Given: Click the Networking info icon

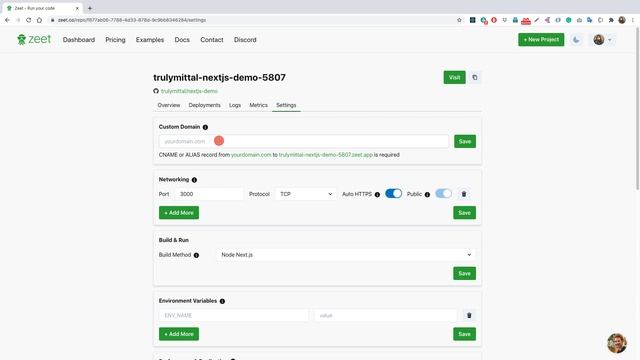Looking at the screenshot, I should click(194, 180).
